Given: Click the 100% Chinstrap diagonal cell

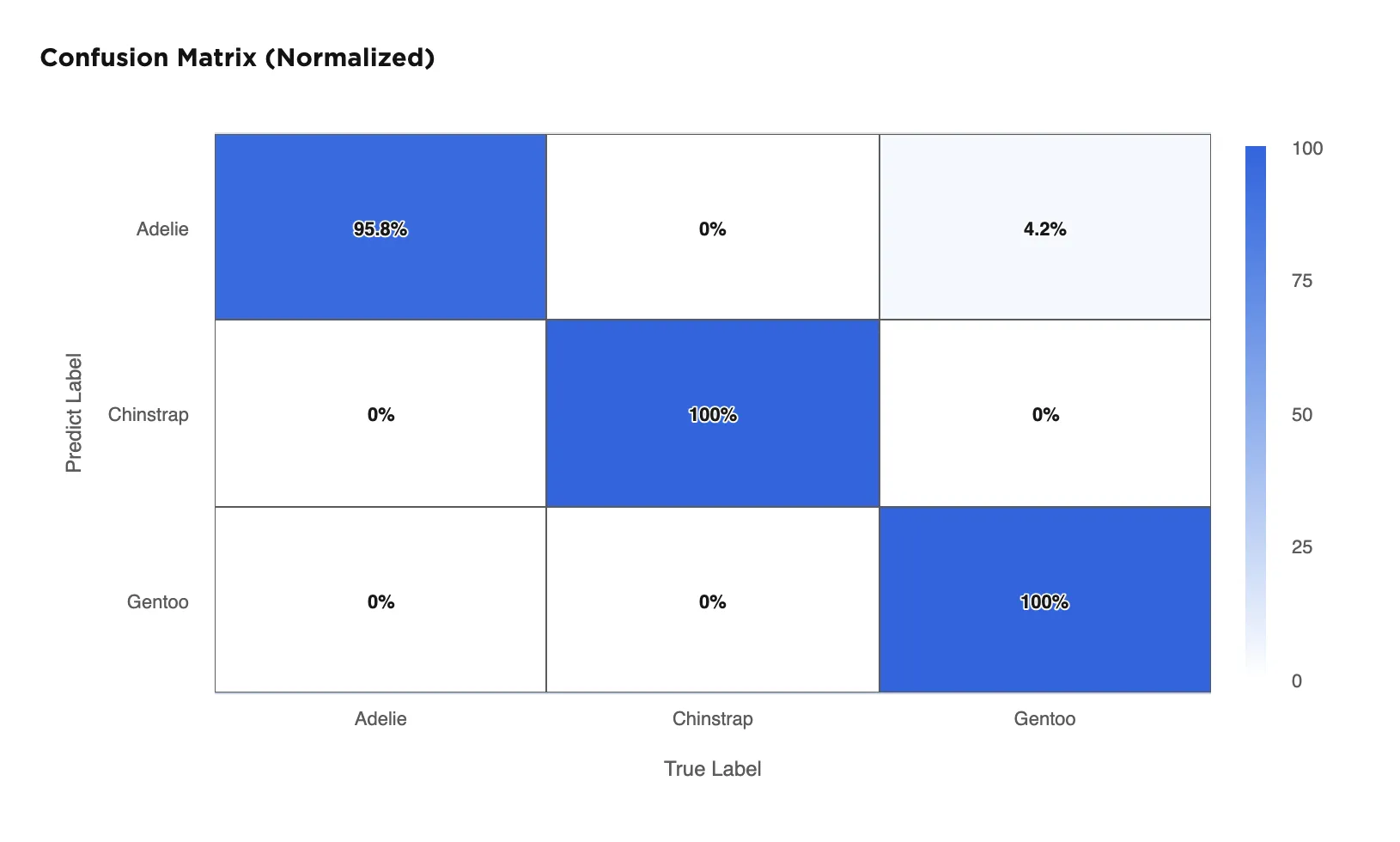Looking at the screenshot, I should point(712,414).
